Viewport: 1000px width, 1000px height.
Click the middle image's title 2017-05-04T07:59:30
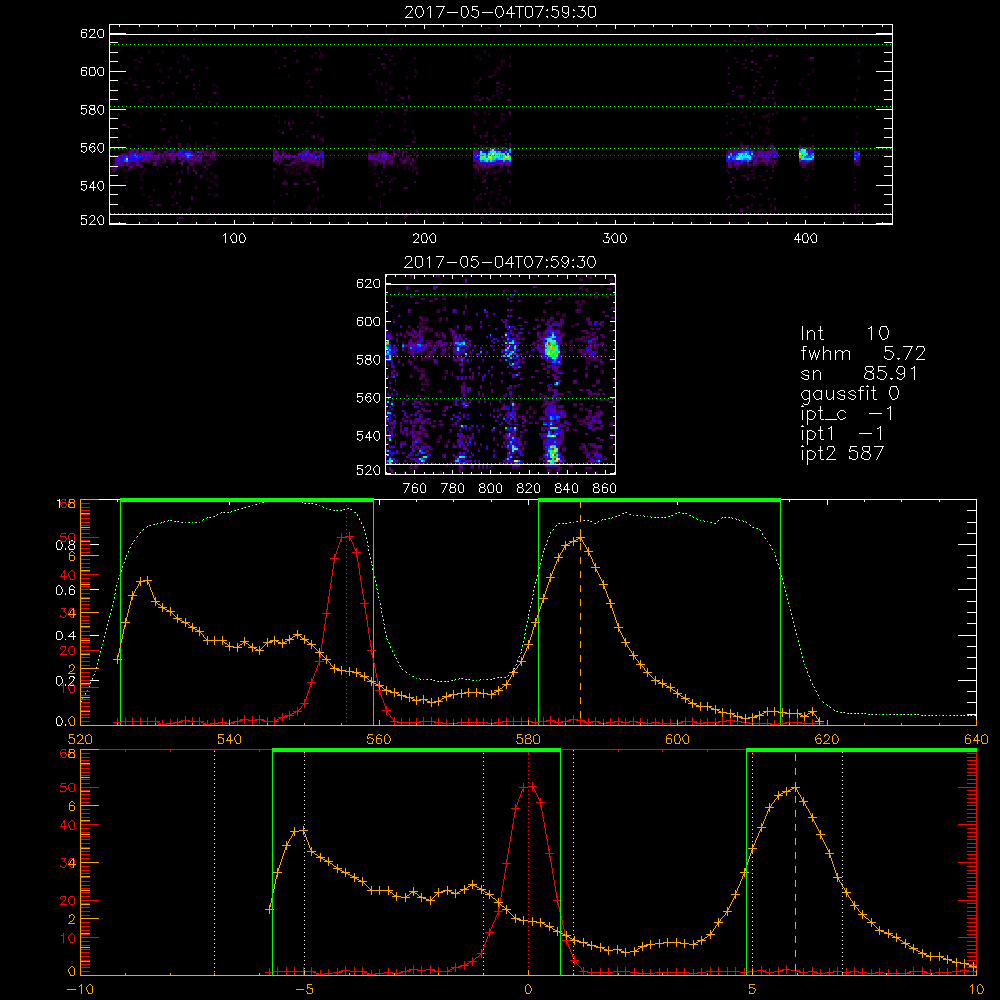tap(500, 262)
